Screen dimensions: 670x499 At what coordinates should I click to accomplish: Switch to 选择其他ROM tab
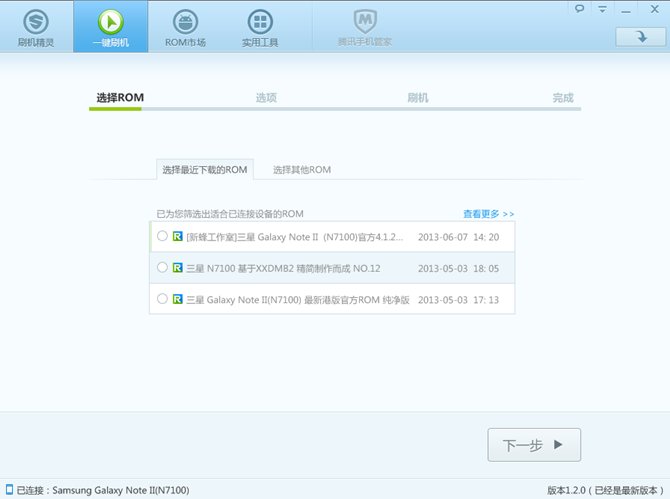point(302,170)
